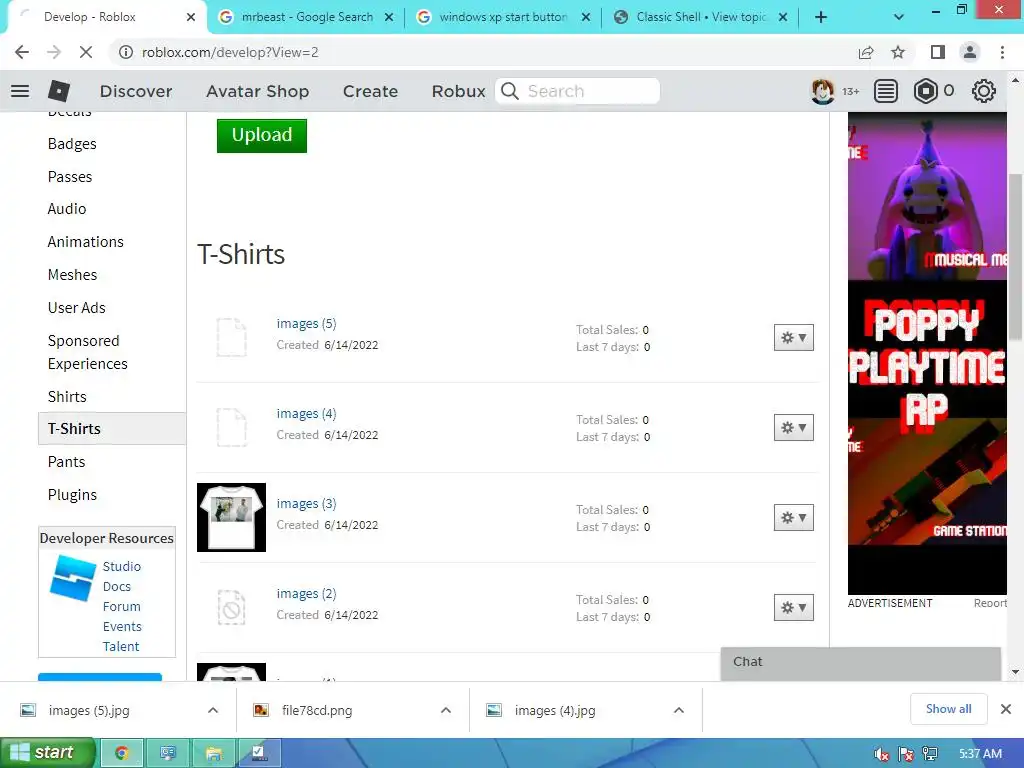Click the images (3) t-shirt thumbnail
Viewport: 1024px width, 768px height.
point(231,517)
